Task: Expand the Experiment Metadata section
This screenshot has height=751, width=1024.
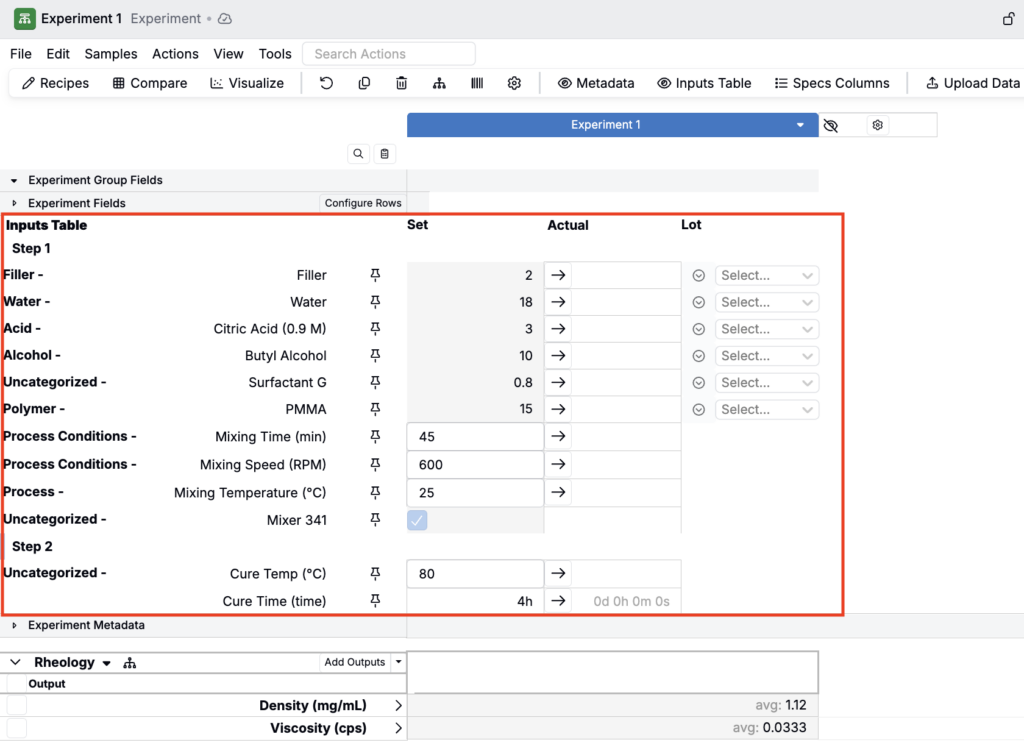Action: 15,625
